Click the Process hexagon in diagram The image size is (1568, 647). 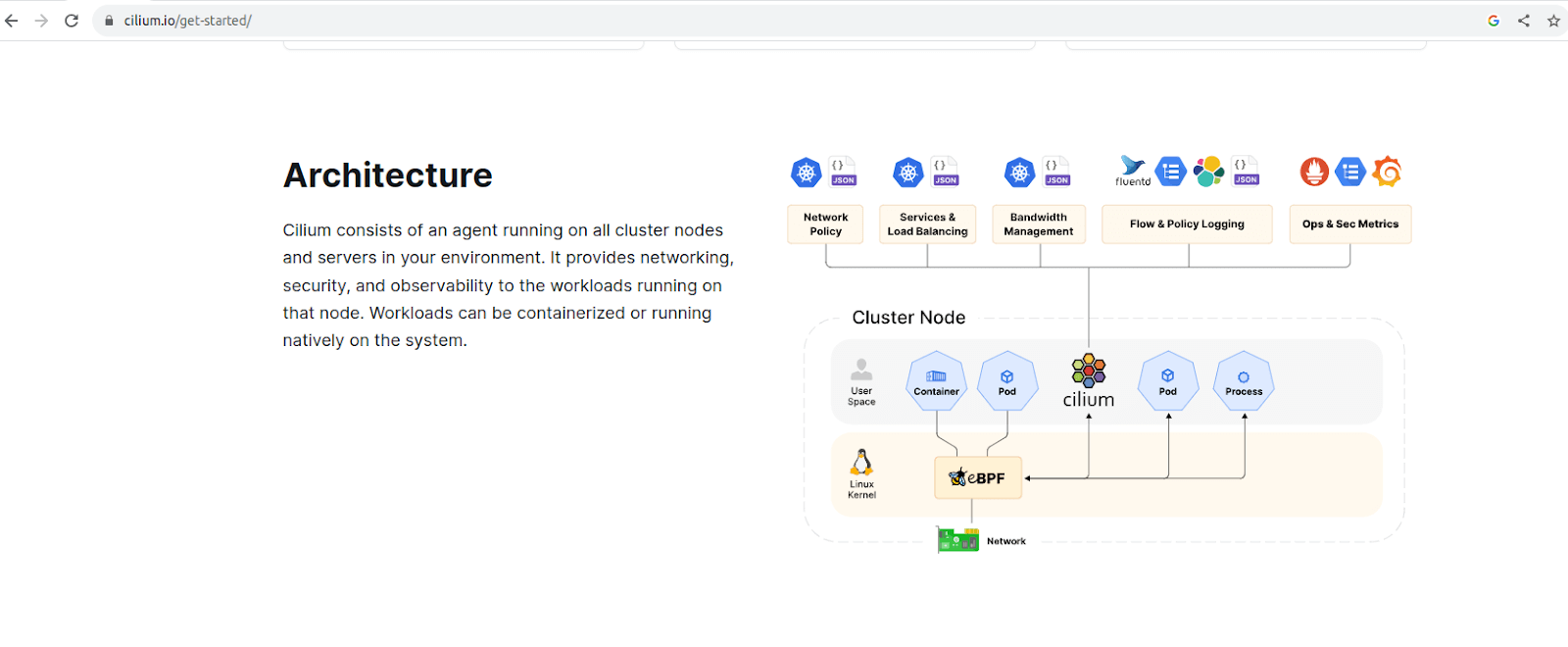click(x=1244, y=380)
